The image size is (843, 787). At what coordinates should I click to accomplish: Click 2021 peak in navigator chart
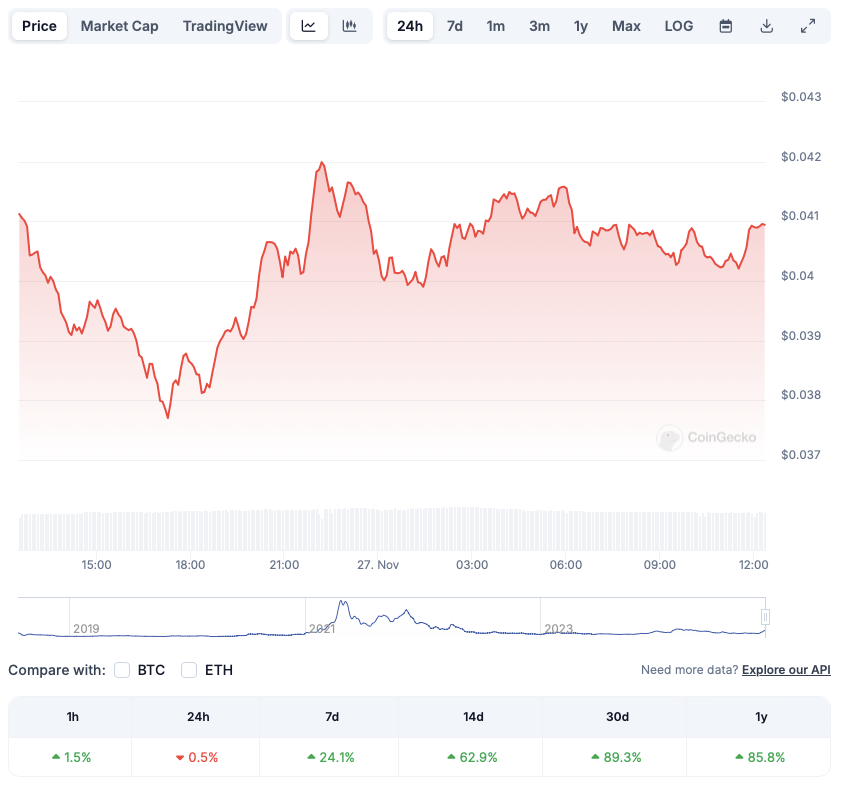342,603
